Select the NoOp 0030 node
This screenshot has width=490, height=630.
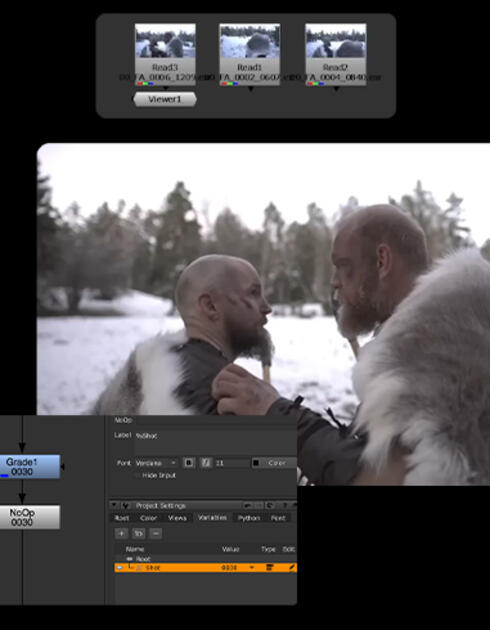[30, 517]
